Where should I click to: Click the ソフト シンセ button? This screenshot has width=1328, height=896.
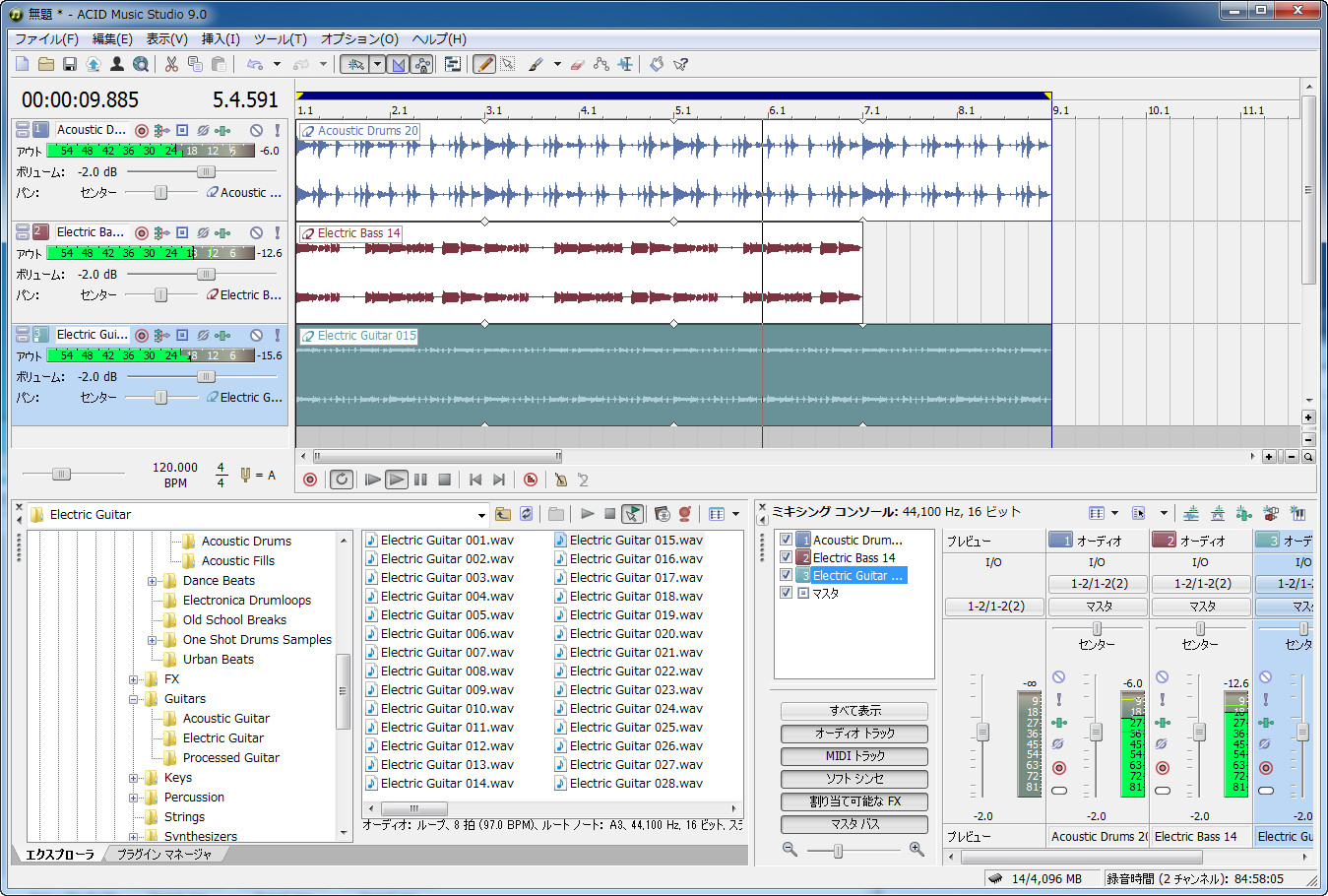pyautogui.click(x=854, y=779)
